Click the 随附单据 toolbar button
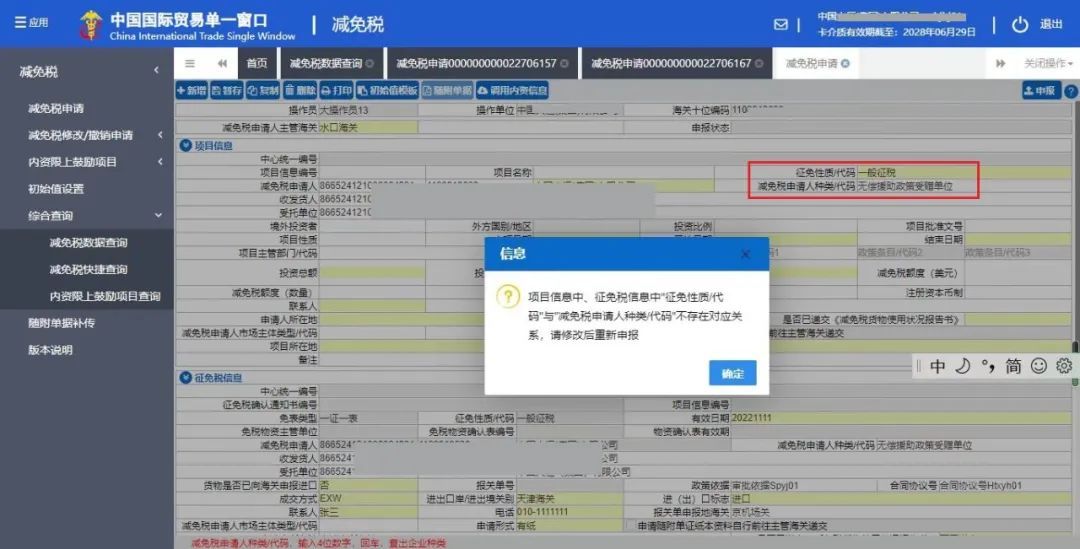Screen dimensions: 1080x549 [447, 90]
